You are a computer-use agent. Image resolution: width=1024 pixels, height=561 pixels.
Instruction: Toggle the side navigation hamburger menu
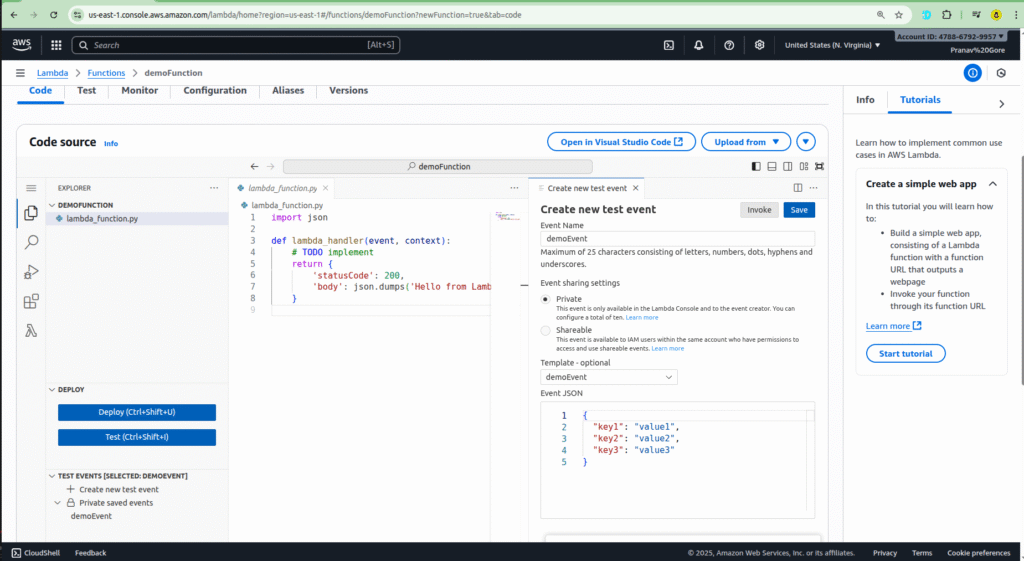tap(20, 73)
